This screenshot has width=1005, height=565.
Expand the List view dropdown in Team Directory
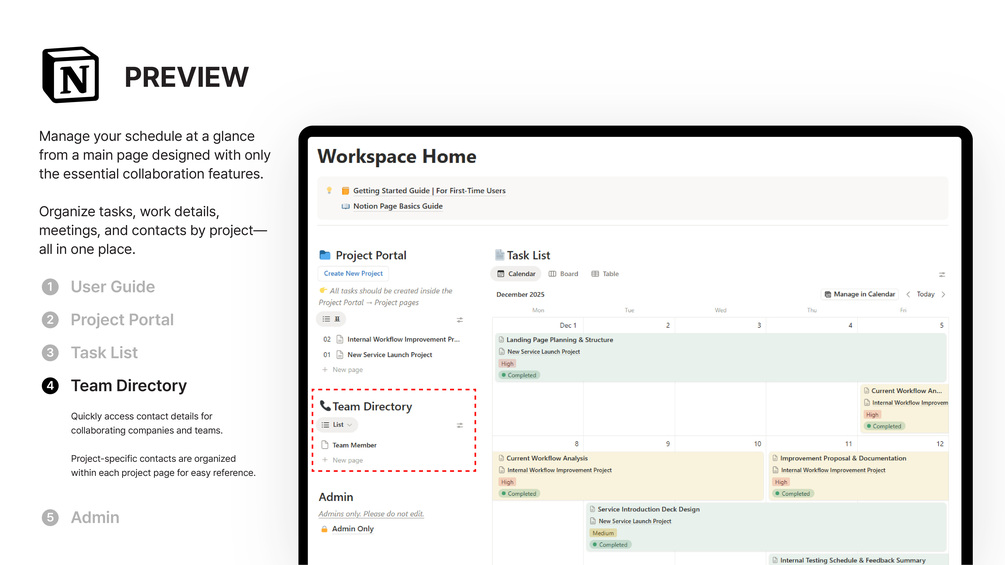(337, 425)
